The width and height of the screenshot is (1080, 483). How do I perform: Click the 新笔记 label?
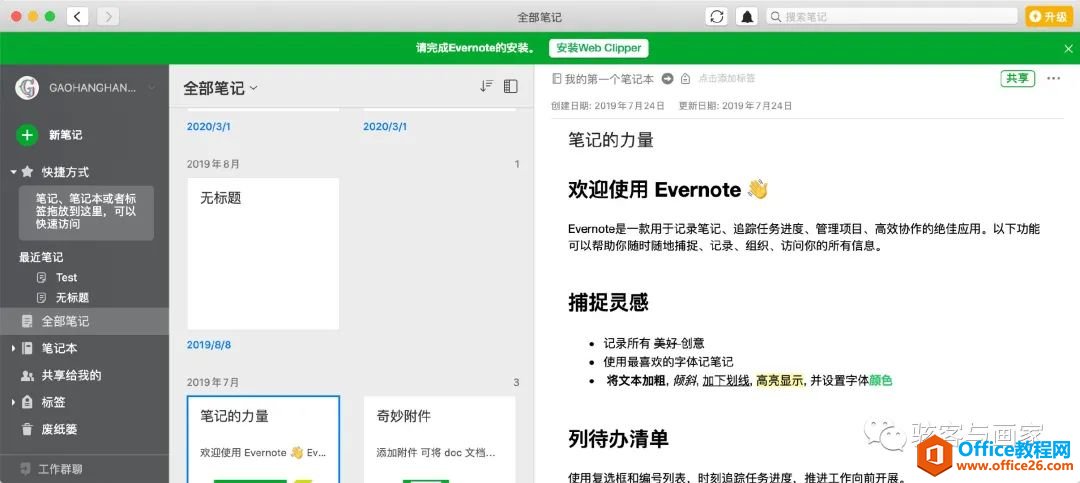point(65,135)
